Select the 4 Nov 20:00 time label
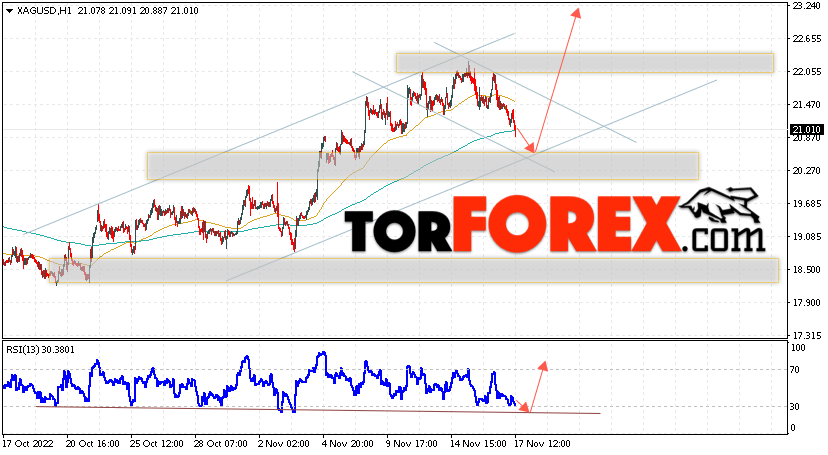The height and width of the screenshot is (455, 828). pyautogui.click(x=348, y=444)
